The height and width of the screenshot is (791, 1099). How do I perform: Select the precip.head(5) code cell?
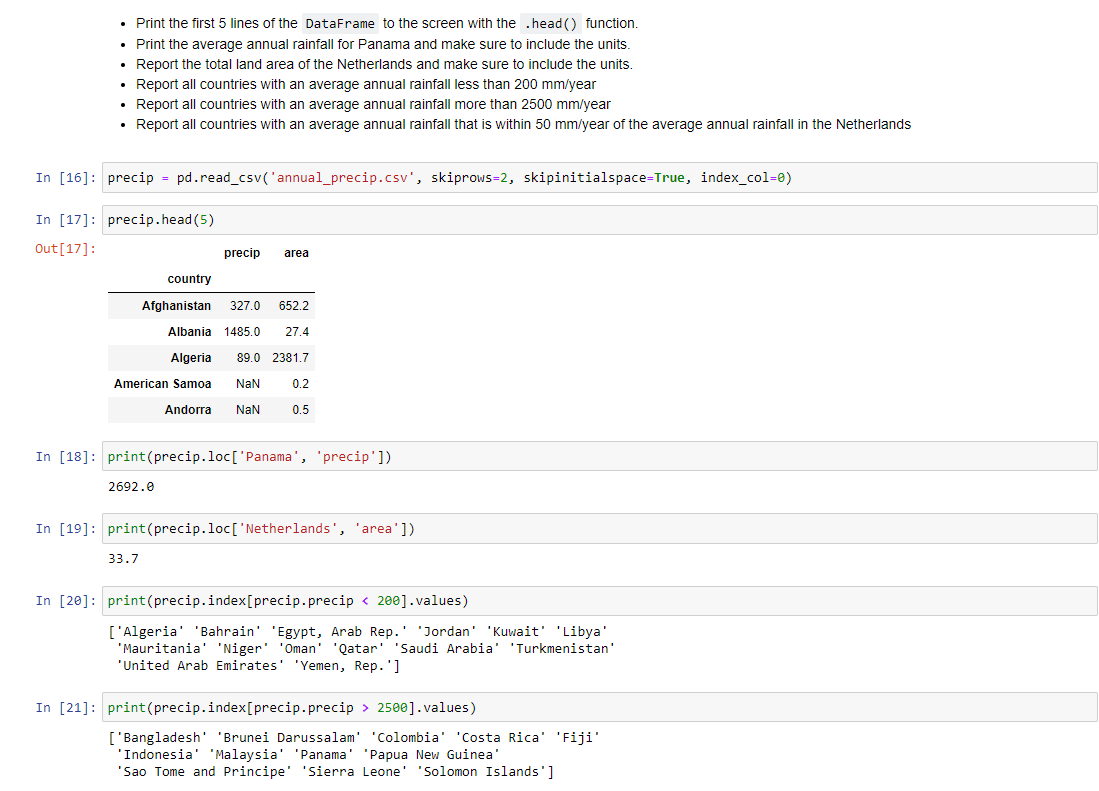[x=599, y=220]
